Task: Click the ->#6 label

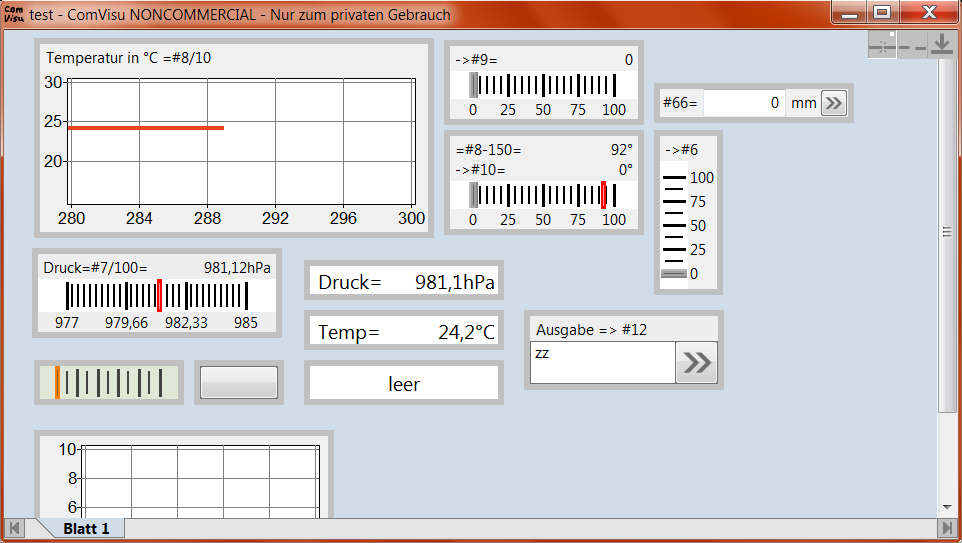Action: pyautogui.click(x=682, y=150)
